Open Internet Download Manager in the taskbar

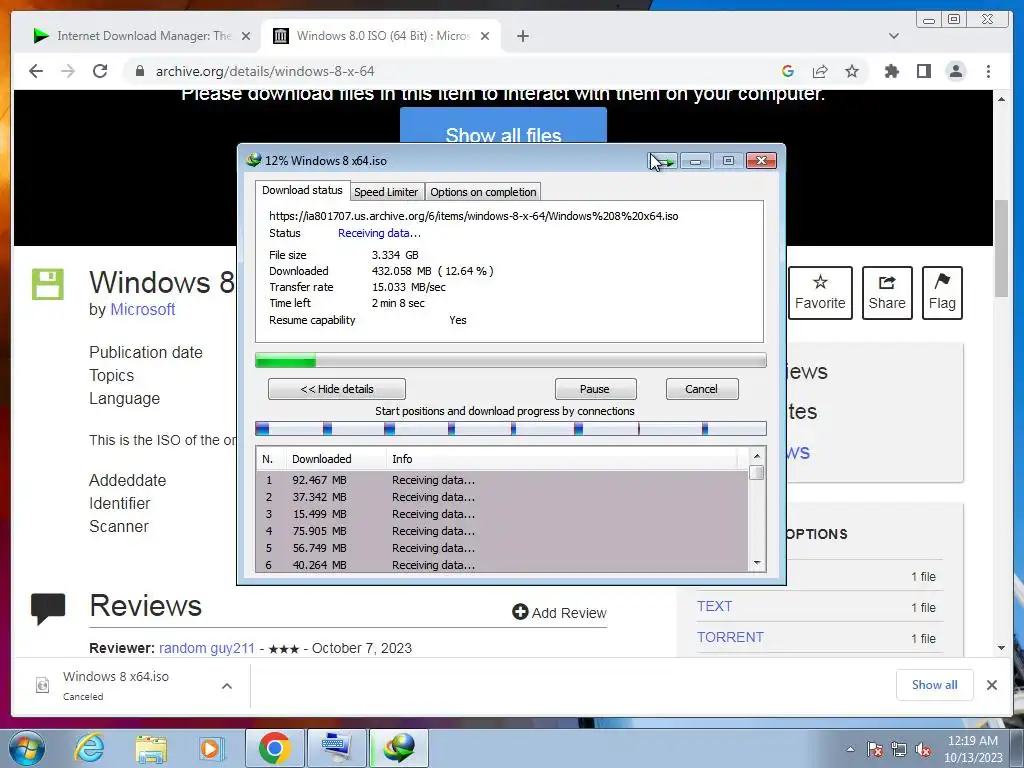(399, 748)
